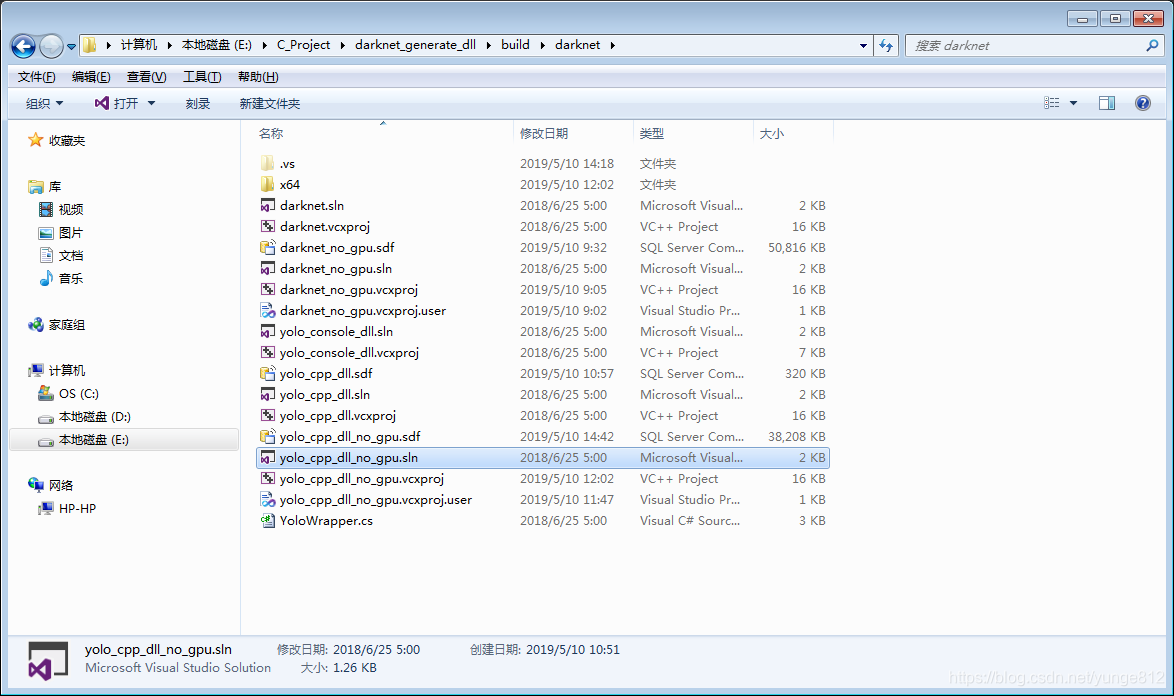
Task: Select 网络 in the navigation pane
Action: click(61, 486)
